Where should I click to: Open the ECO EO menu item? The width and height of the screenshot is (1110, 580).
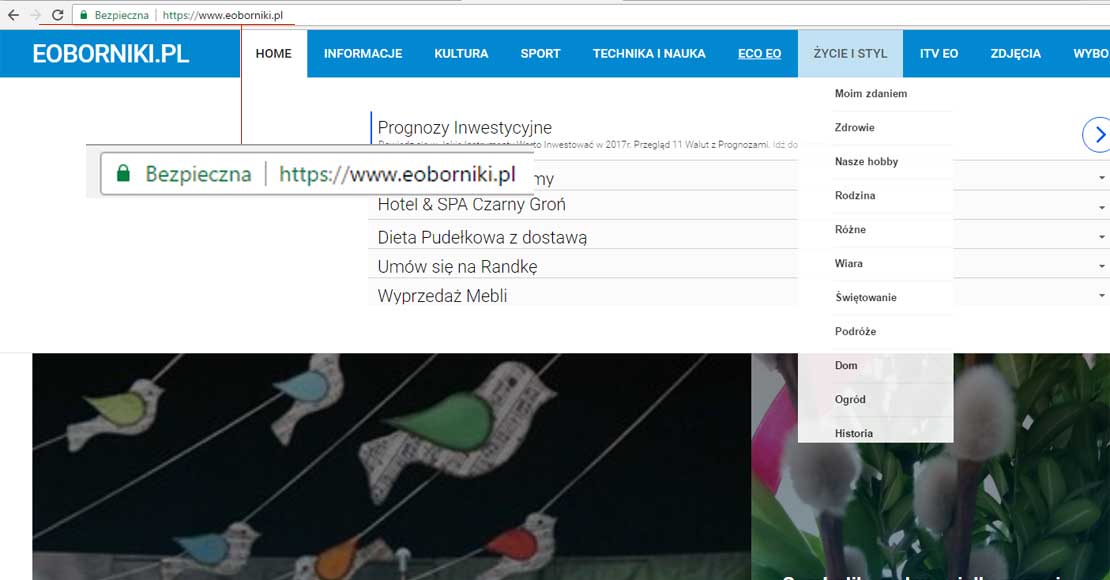760,54
